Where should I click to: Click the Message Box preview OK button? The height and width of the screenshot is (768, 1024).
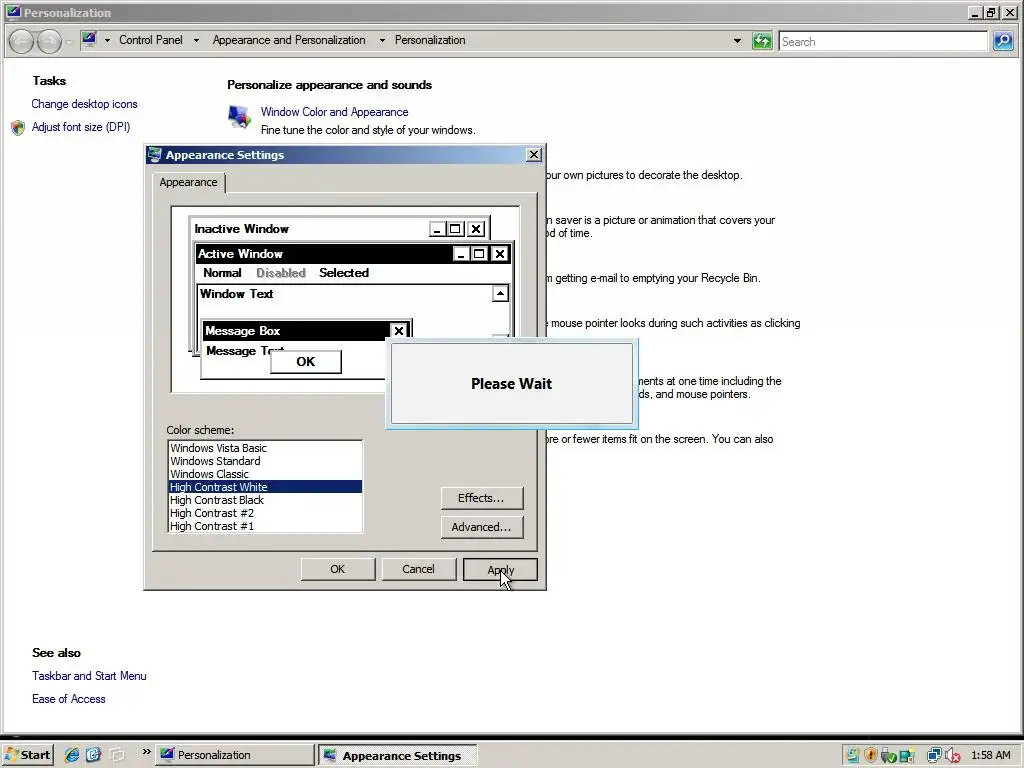point(306,362)
